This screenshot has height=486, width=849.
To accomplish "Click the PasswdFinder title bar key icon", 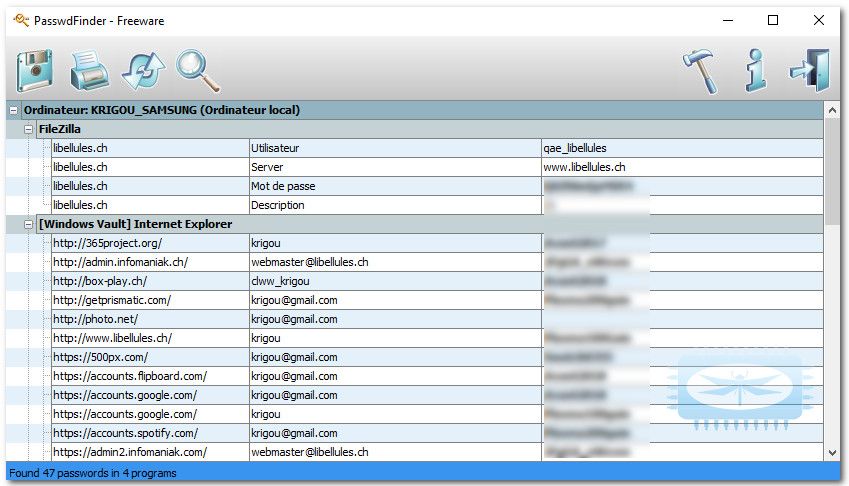I will click(x=21, y=21).
